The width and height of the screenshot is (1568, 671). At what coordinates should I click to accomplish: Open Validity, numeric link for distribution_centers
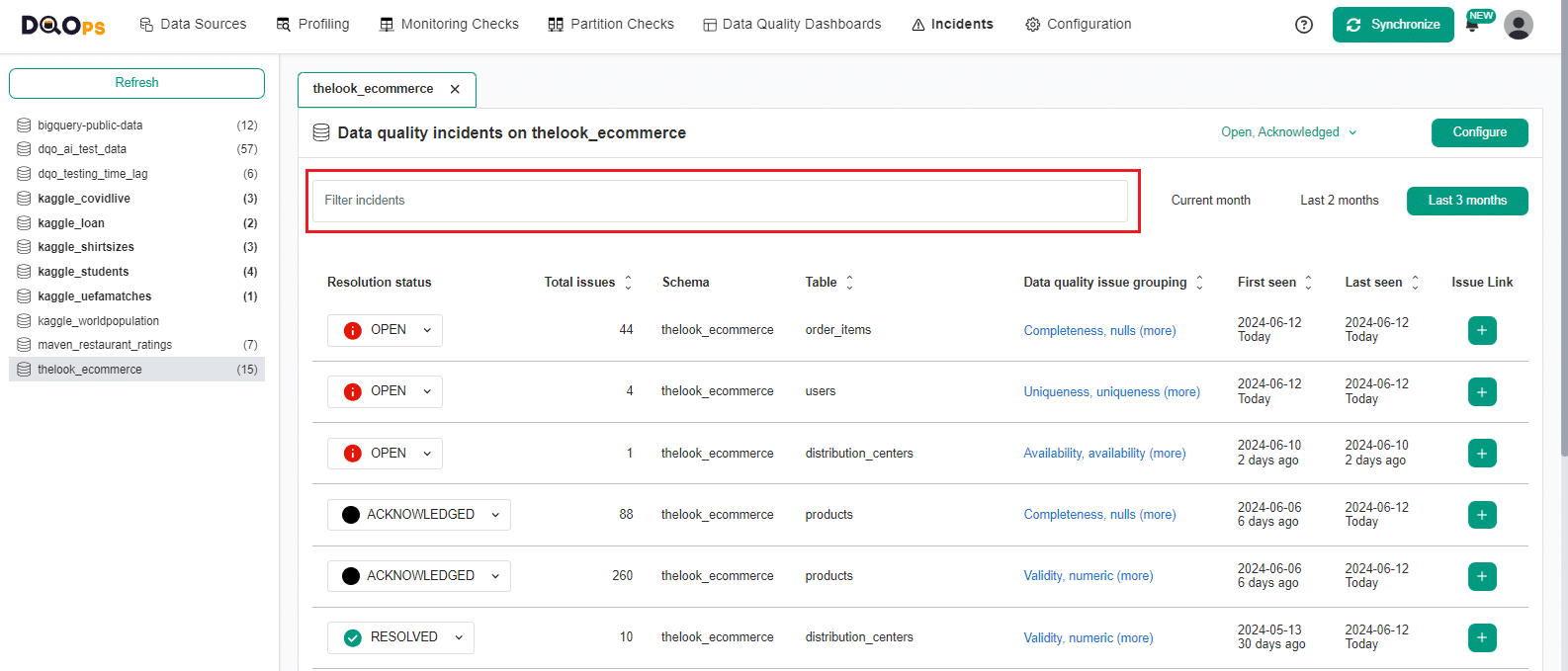pyautogui.click(x=1089, y=638)
